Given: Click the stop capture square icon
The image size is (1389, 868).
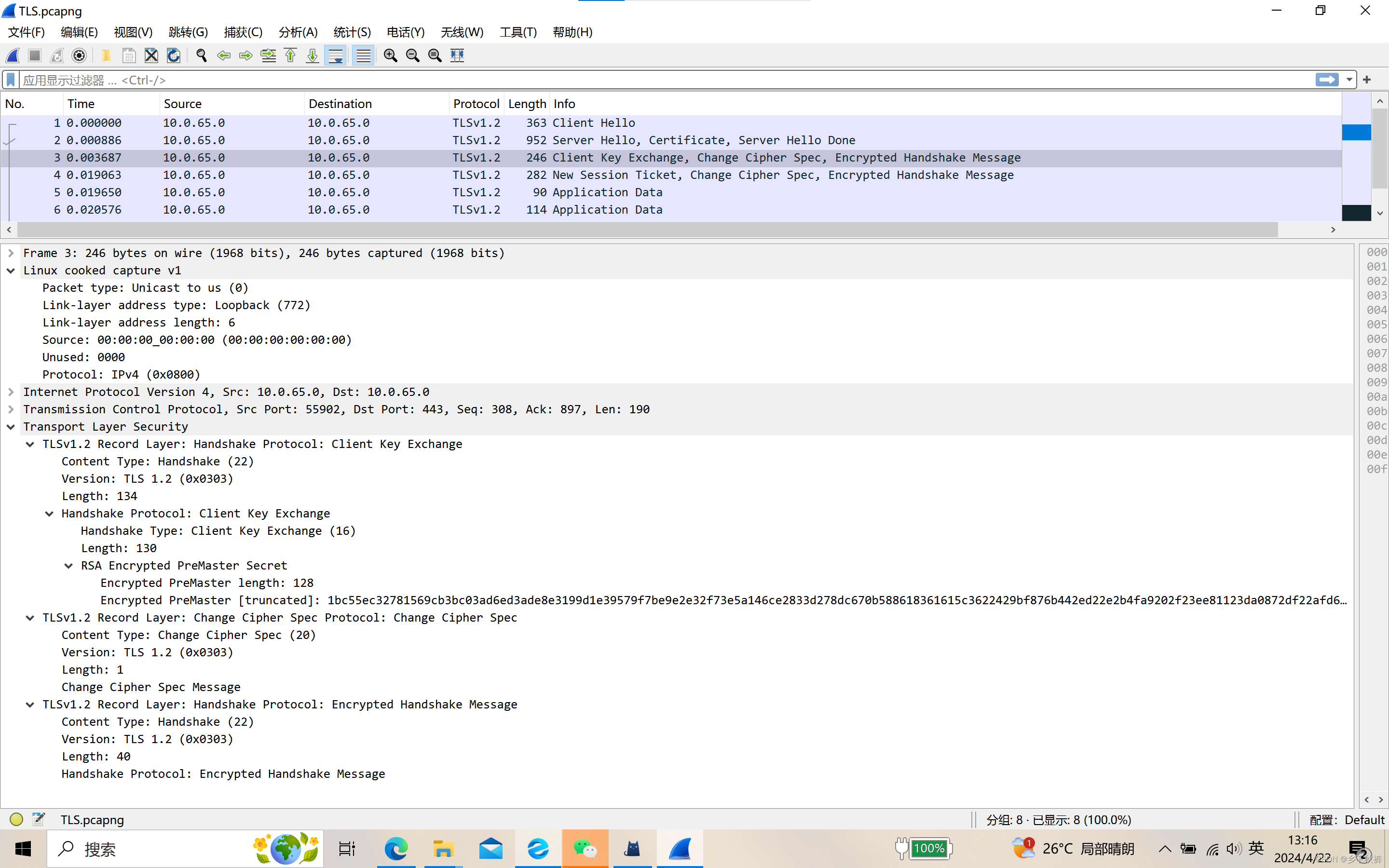Looking at the screenshot, I should [x=34, y=55].
